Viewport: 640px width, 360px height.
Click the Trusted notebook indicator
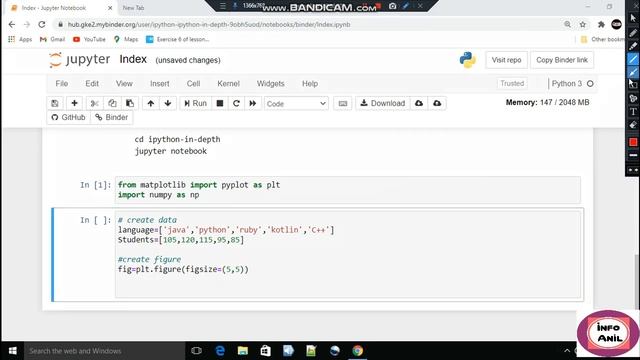[512, 83]
